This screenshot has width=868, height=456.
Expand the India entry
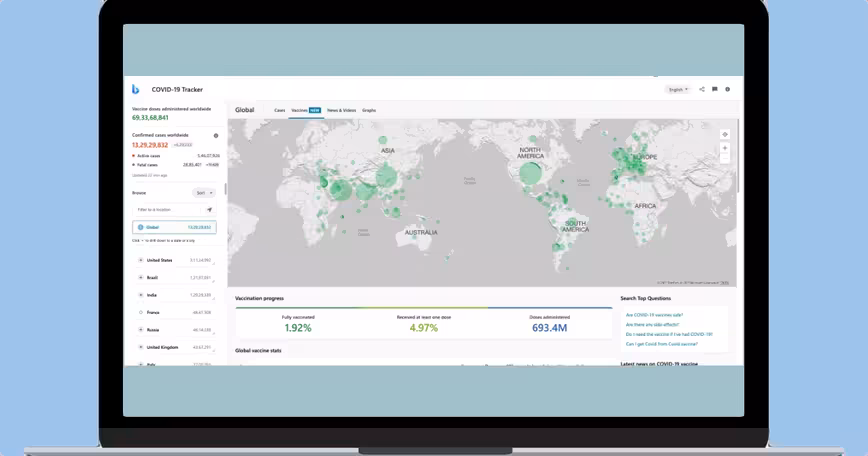[x=140, y=295]
